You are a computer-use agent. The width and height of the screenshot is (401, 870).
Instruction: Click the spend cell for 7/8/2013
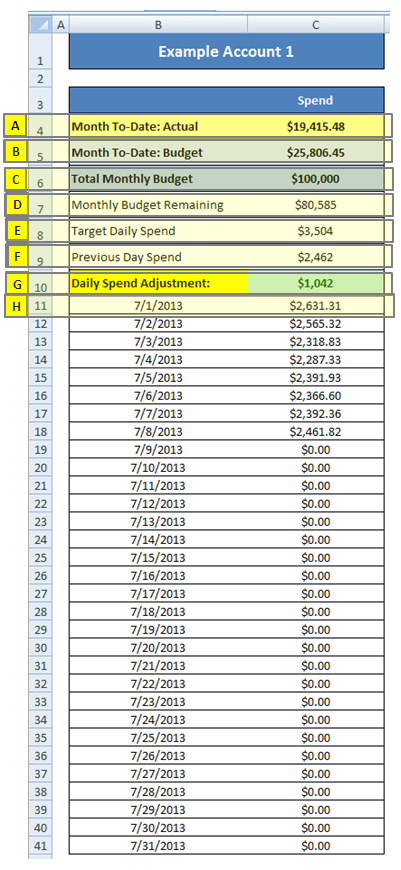click(x=316, y=432)
